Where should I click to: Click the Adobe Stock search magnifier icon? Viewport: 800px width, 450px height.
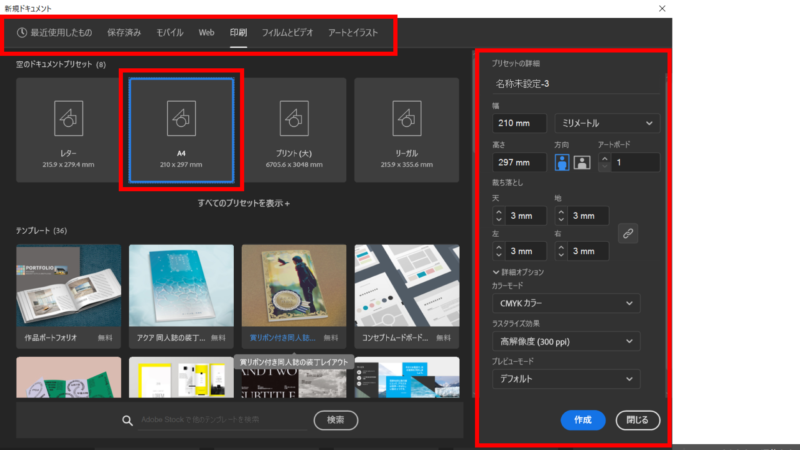point(128,420)
